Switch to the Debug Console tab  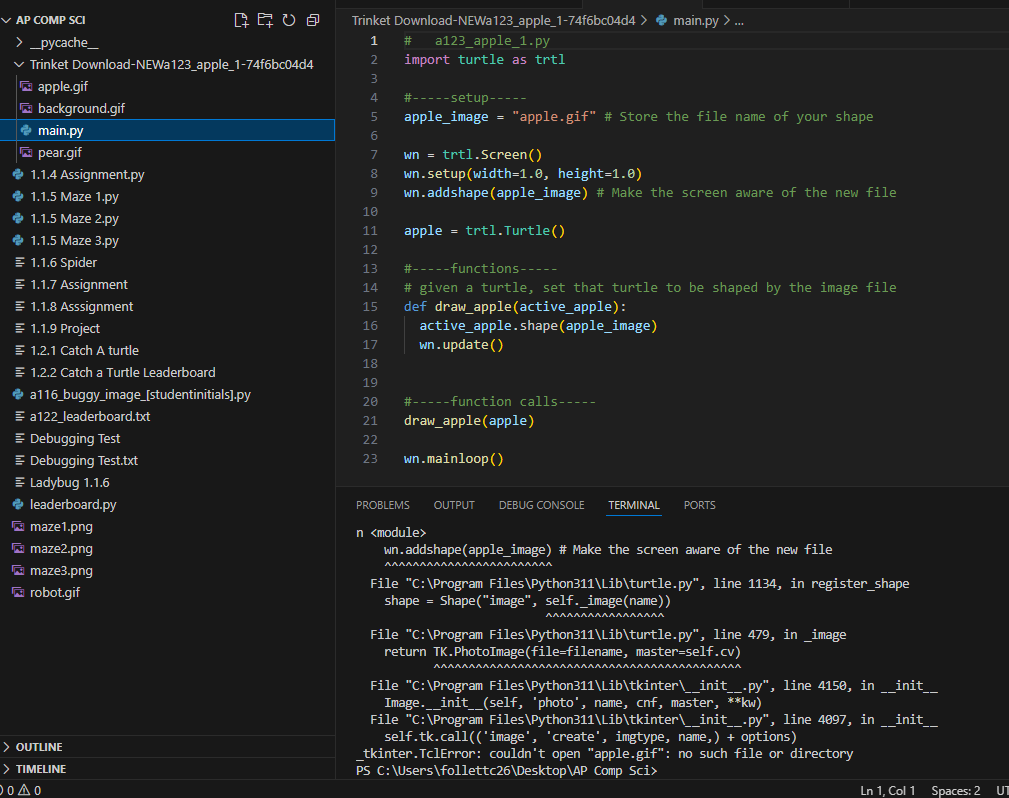541,505
